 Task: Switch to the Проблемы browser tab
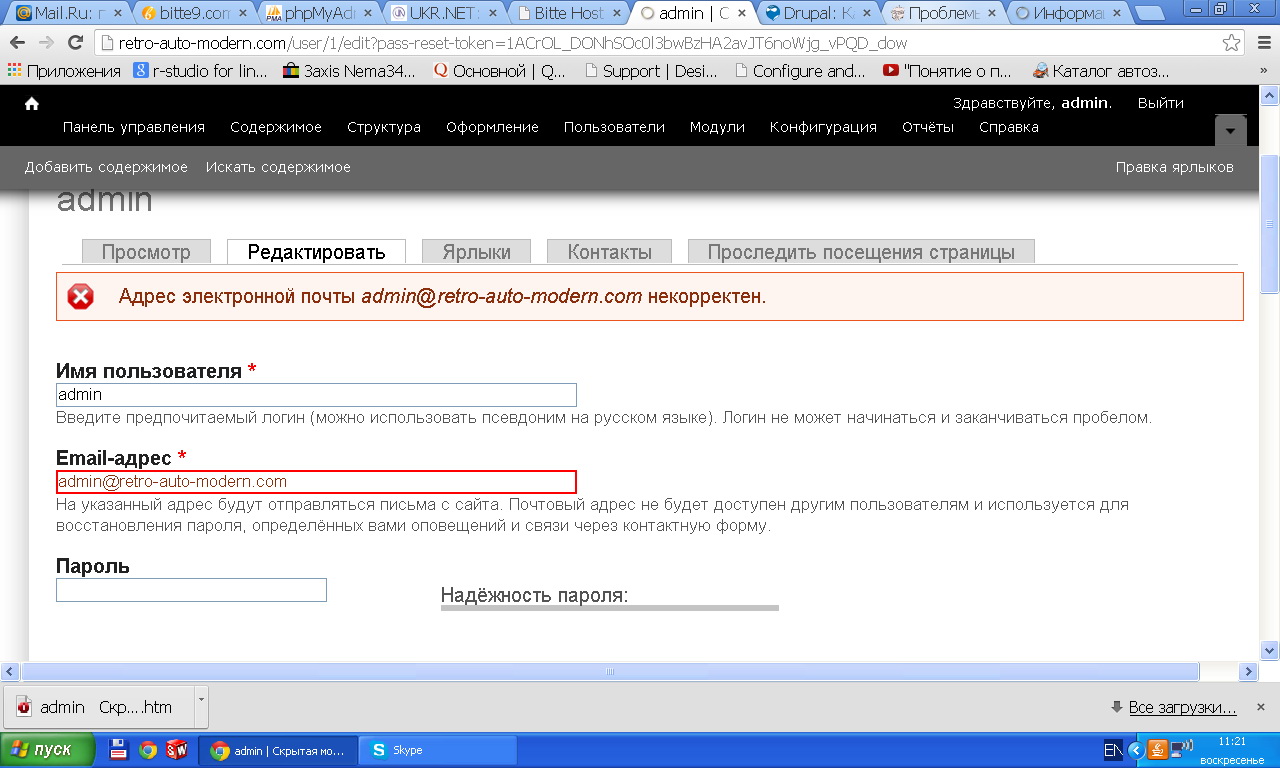tap(942, 14)
